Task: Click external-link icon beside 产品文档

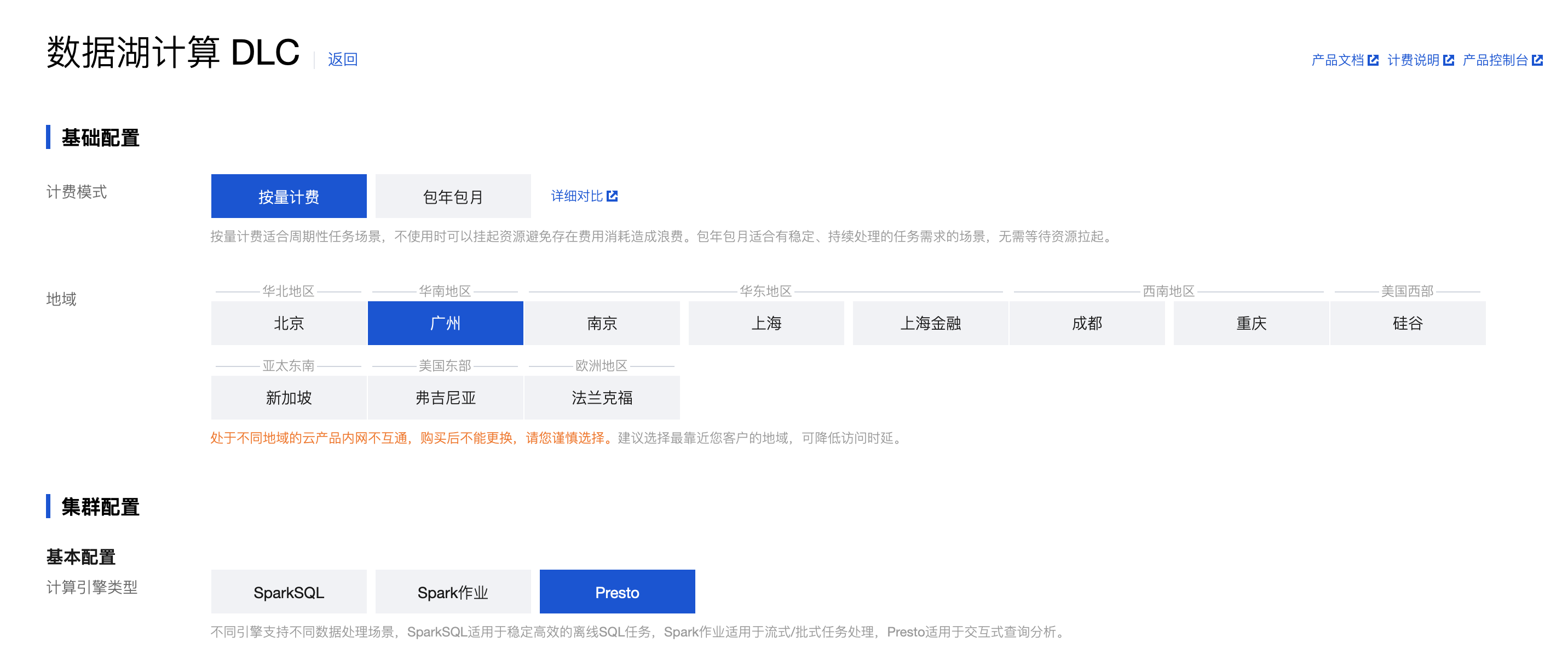Action: (x=1373, y=60)
